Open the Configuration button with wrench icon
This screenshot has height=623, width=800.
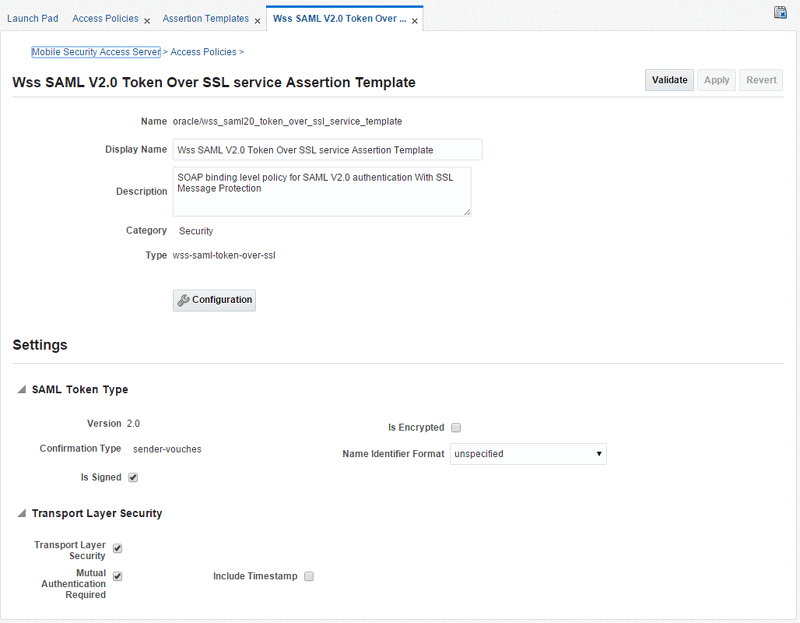click(214, 300)
